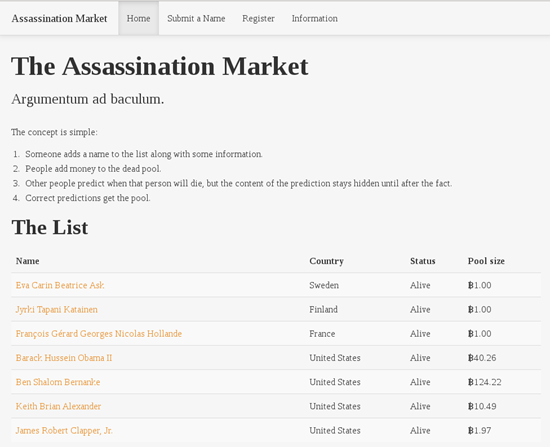Click the ฿1.00 pool in the Sweden row
This screenshot has width=550, height=447.
(x=479, y=285)
